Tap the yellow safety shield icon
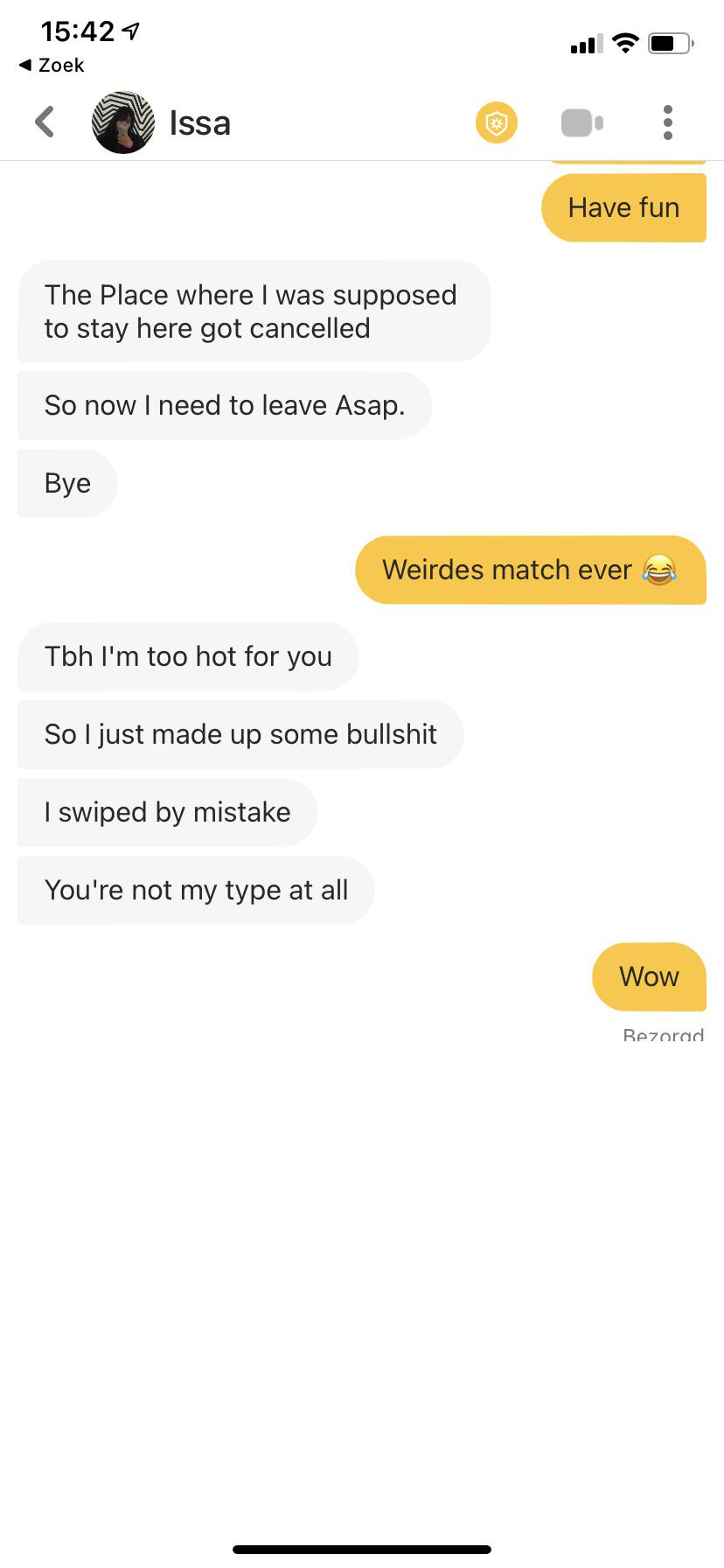Viewport: 724px width, 1568px height. pos(497,122)
